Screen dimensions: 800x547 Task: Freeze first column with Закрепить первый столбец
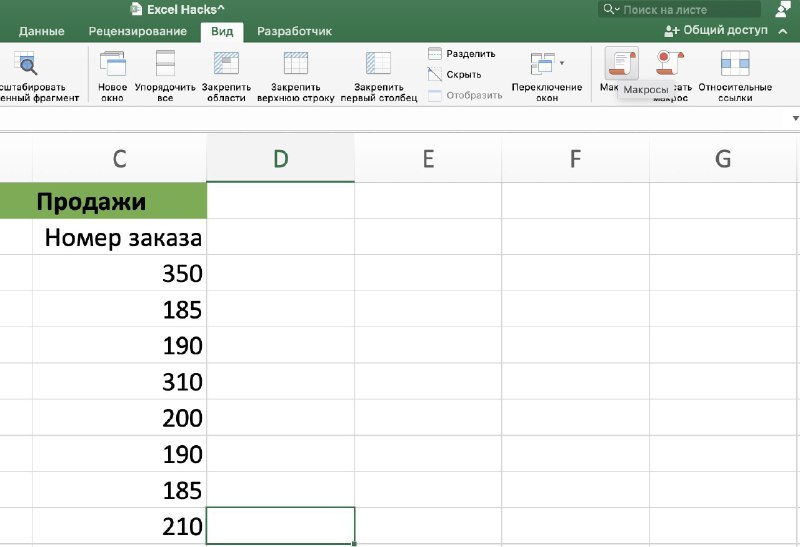[379, 76]
